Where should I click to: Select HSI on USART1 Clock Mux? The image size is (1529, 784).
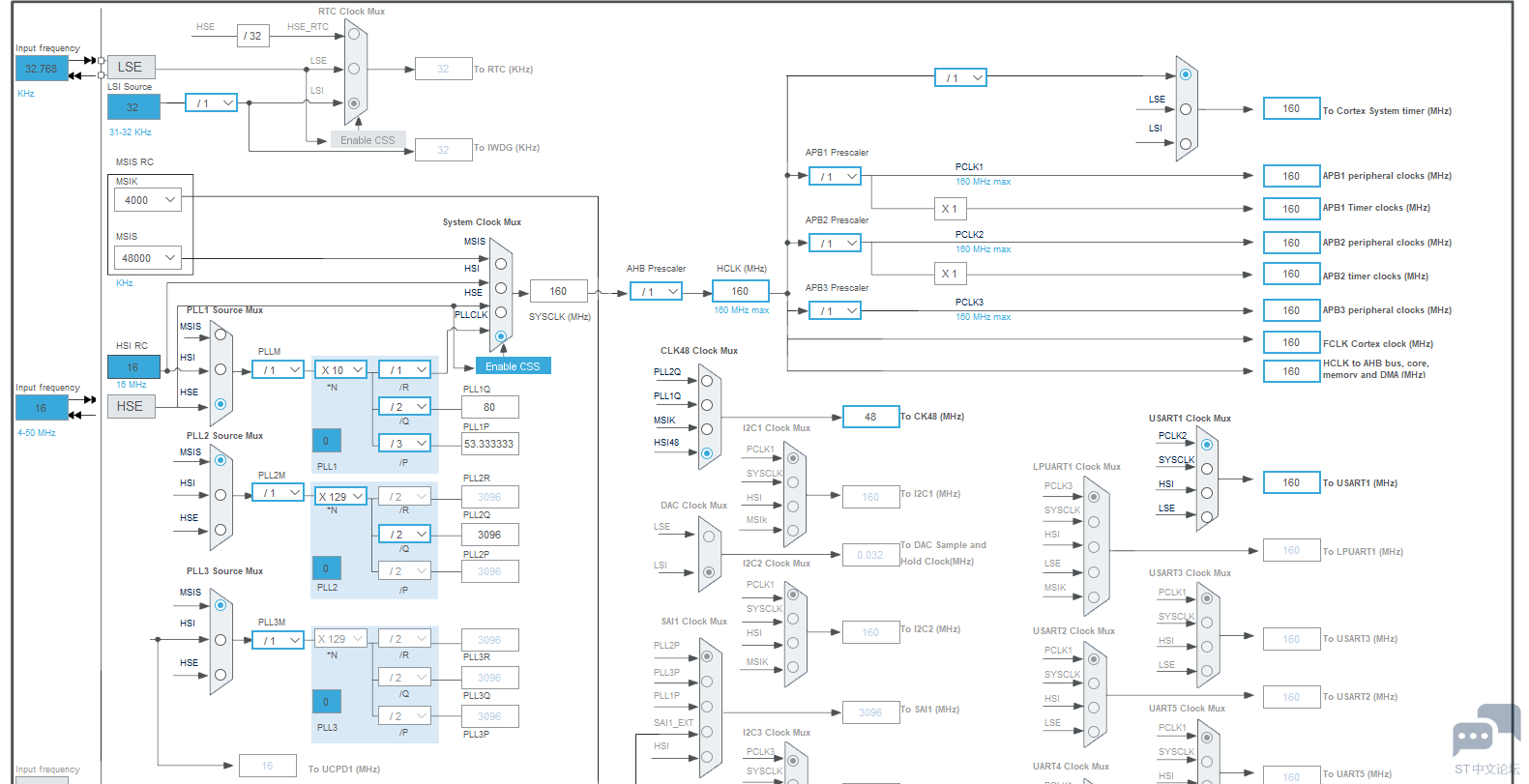1207,493
